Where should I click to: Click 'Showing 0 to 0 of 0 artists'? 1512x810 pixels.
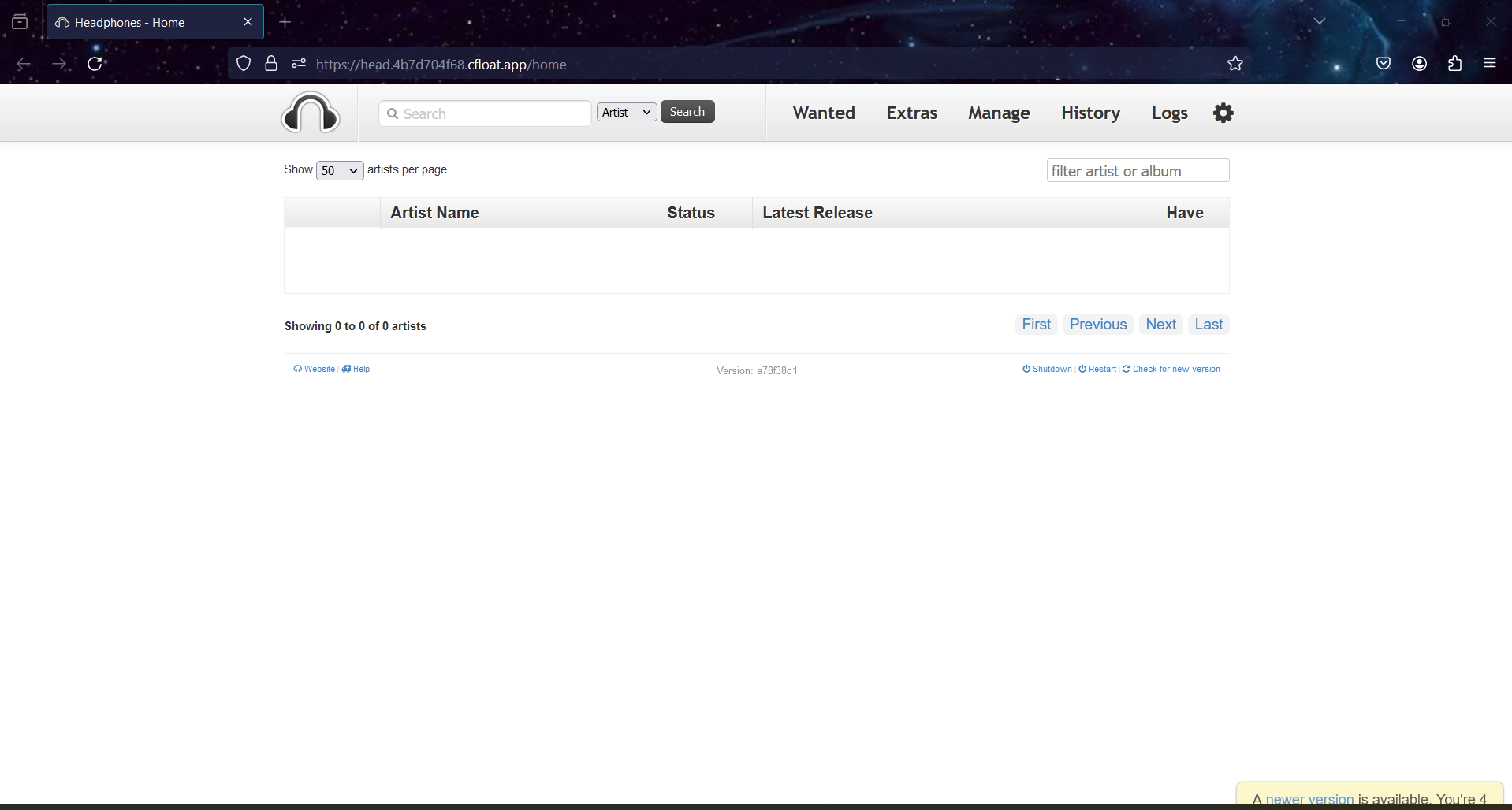pos(356,326)
